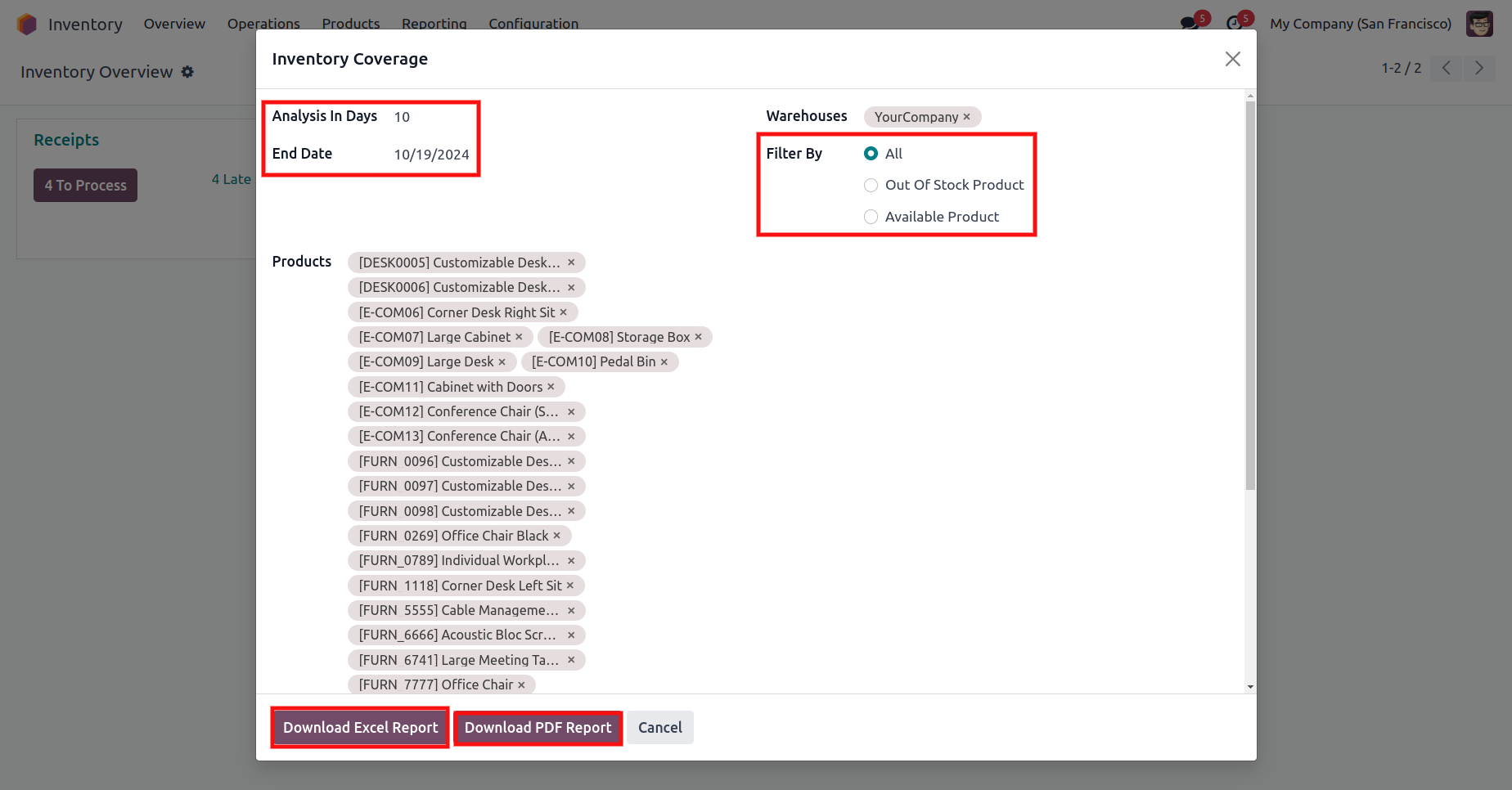Remove the [DESK0005] Customizable Desk tag

tap(571, 263)
